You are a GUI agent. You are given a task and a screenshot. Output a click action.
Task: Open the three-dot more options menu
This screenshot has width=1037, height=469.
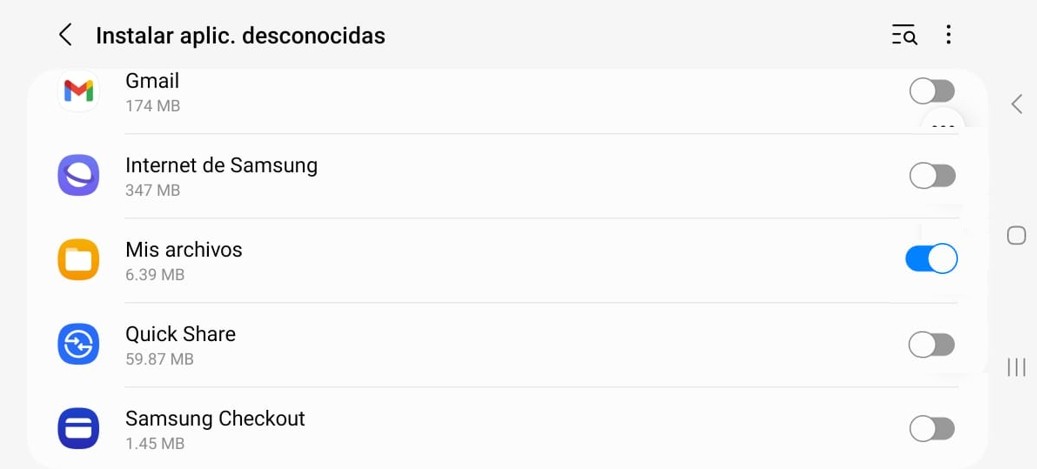point(948,35)
